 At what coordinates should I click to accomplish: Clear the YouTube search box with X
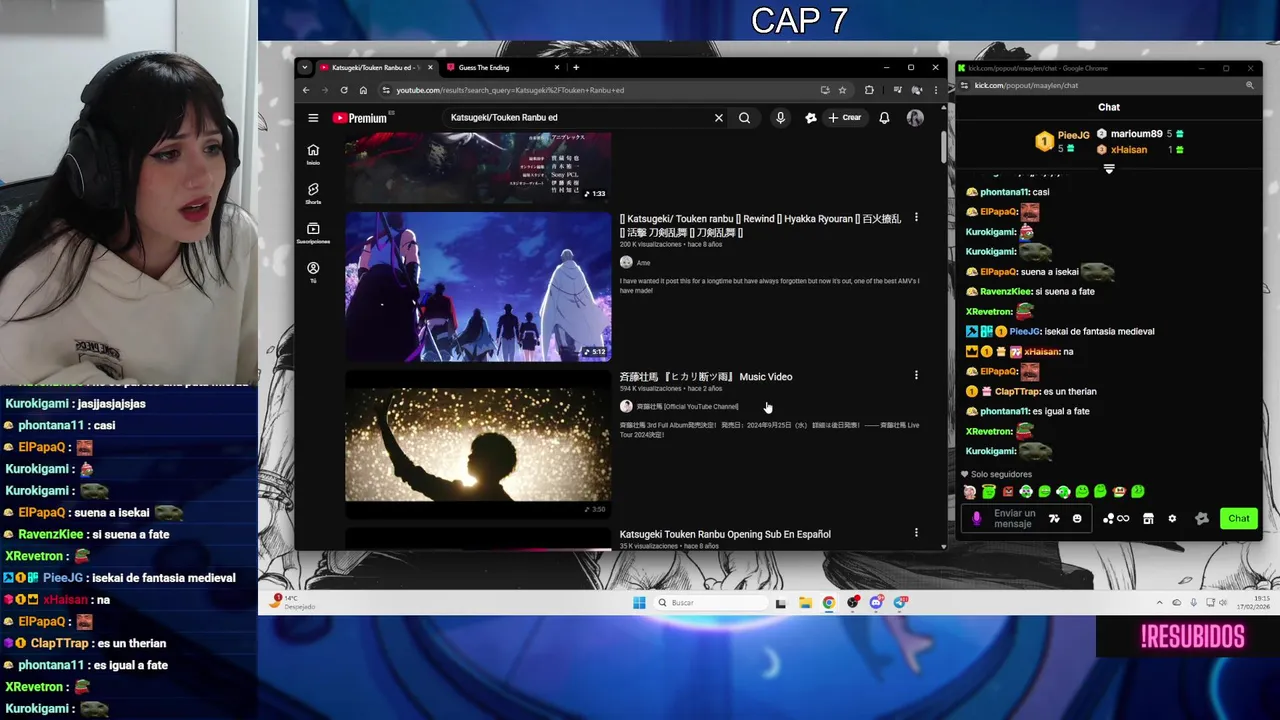click(718, 118)
